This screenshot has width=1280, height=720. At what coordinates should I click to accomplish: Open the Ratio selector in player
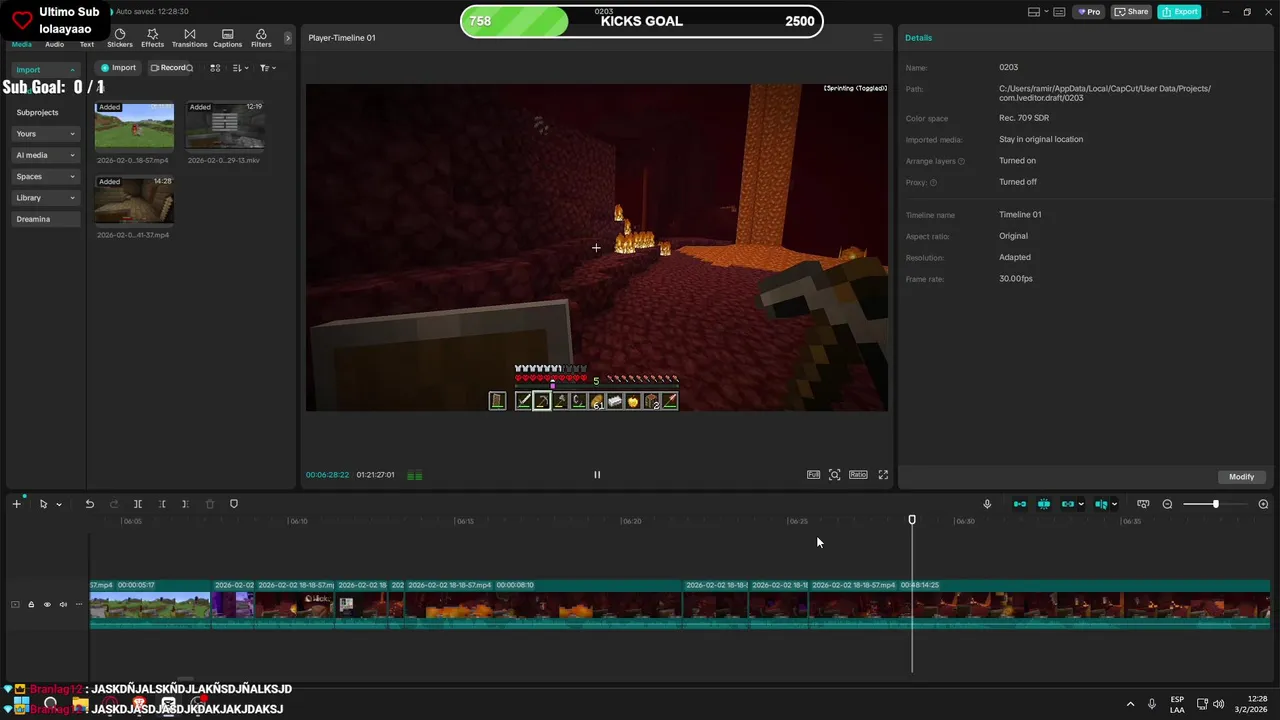coord(858,475)
